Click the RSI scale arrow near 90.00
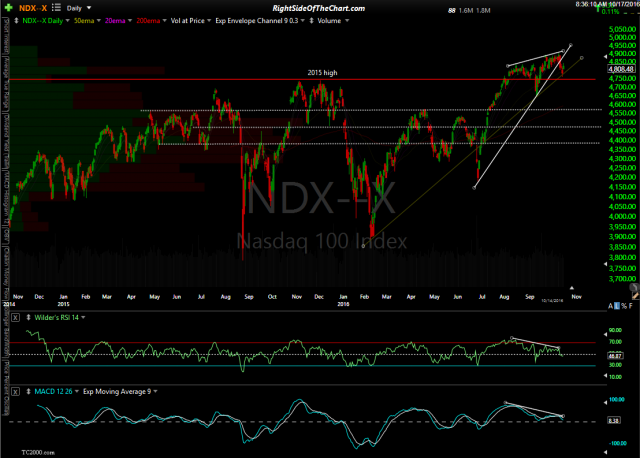 click(605, 334)
